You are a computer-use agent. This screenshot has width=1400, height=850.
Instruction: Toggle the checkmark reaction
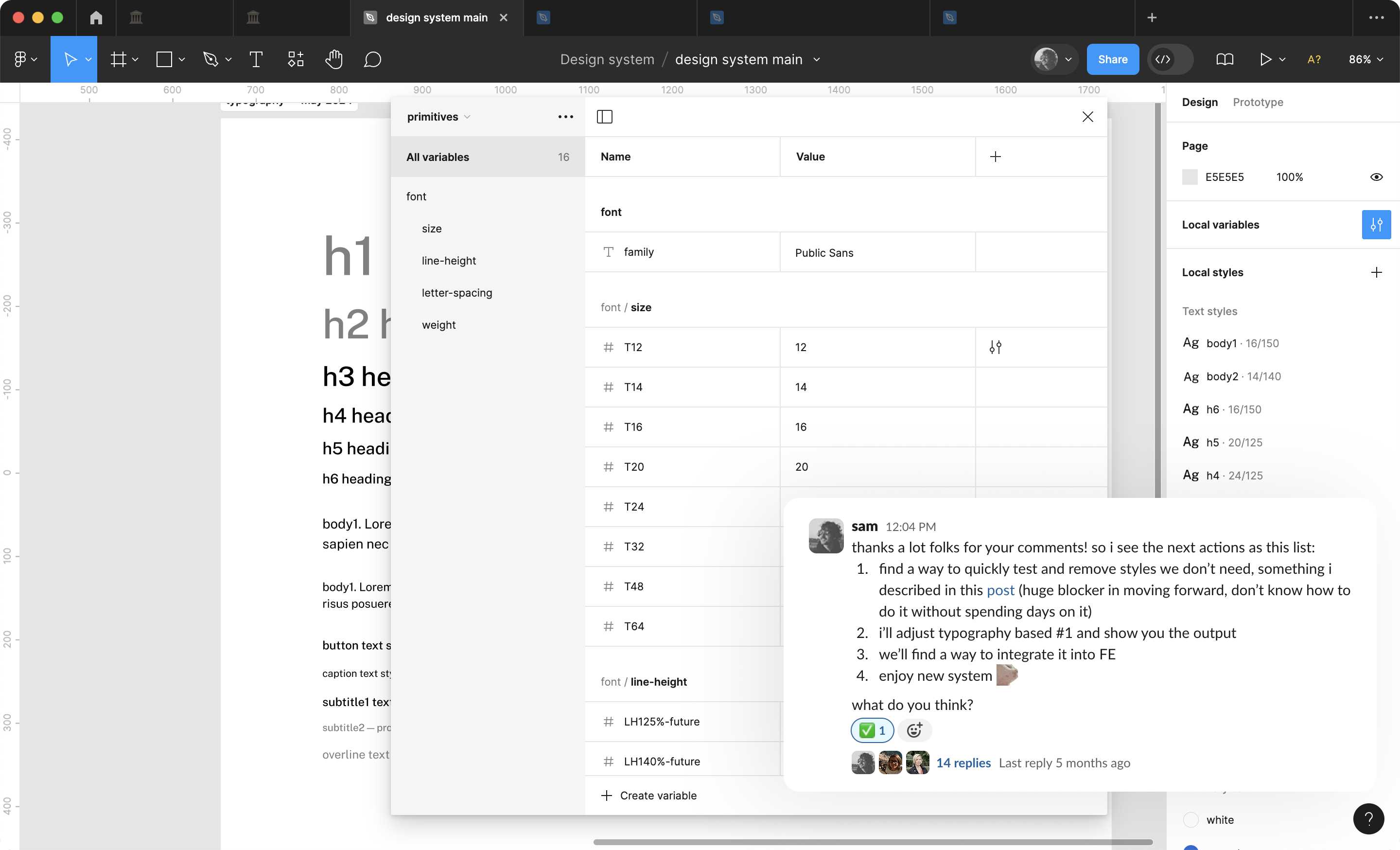[x=872, y=730]
